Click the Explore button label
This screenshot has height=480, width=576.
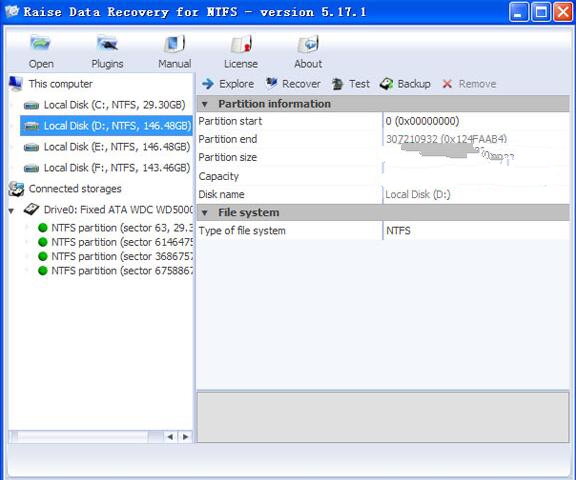237,84
